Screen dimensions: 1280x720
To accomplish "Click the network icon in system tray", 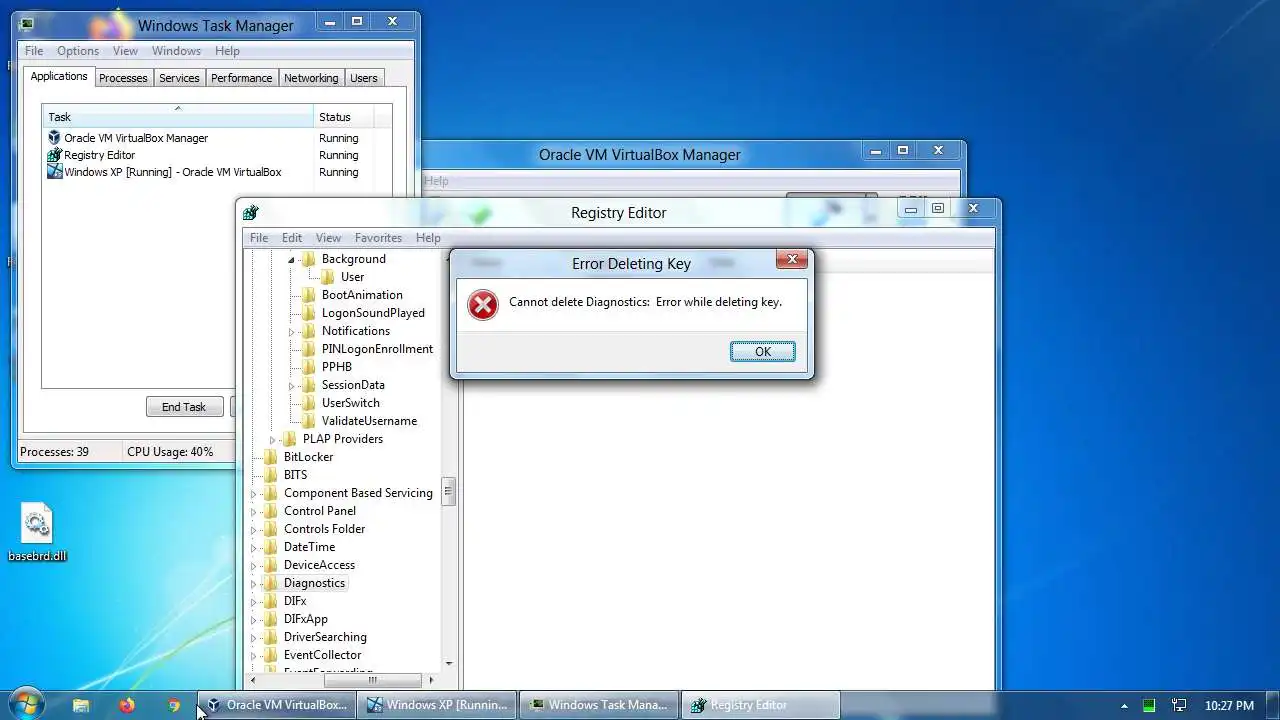I will pos(1179,705).
